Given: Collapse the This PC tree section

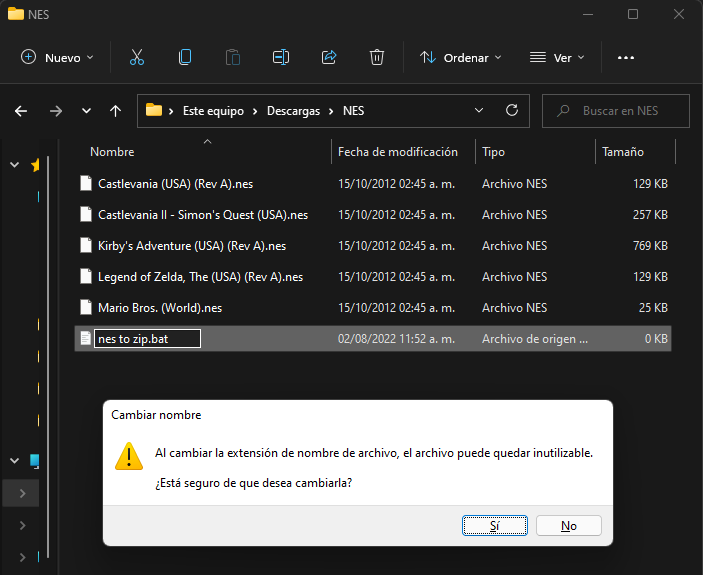Looking at the screenshot, I should [x=14, y=461].
